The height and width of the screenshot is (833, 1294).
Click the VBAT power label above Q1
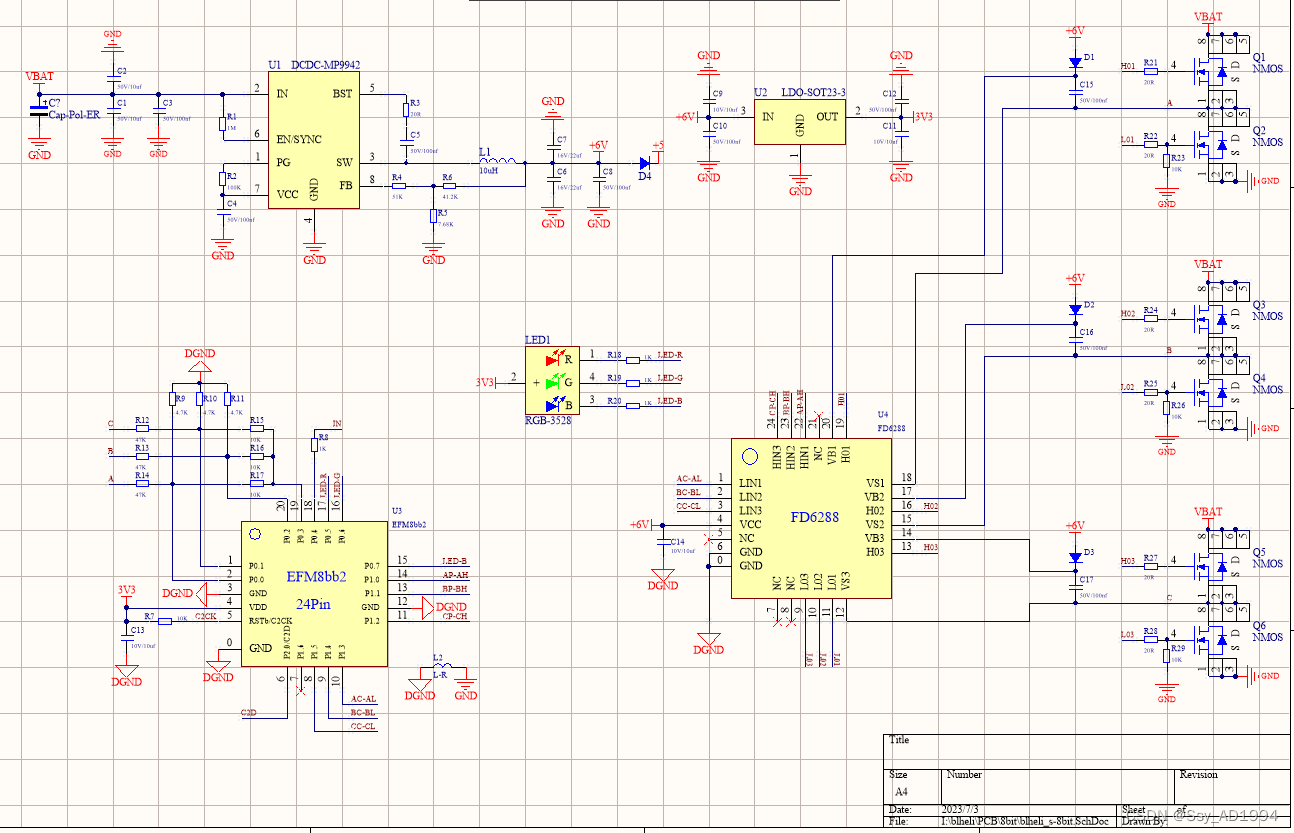click(1207, 18)
